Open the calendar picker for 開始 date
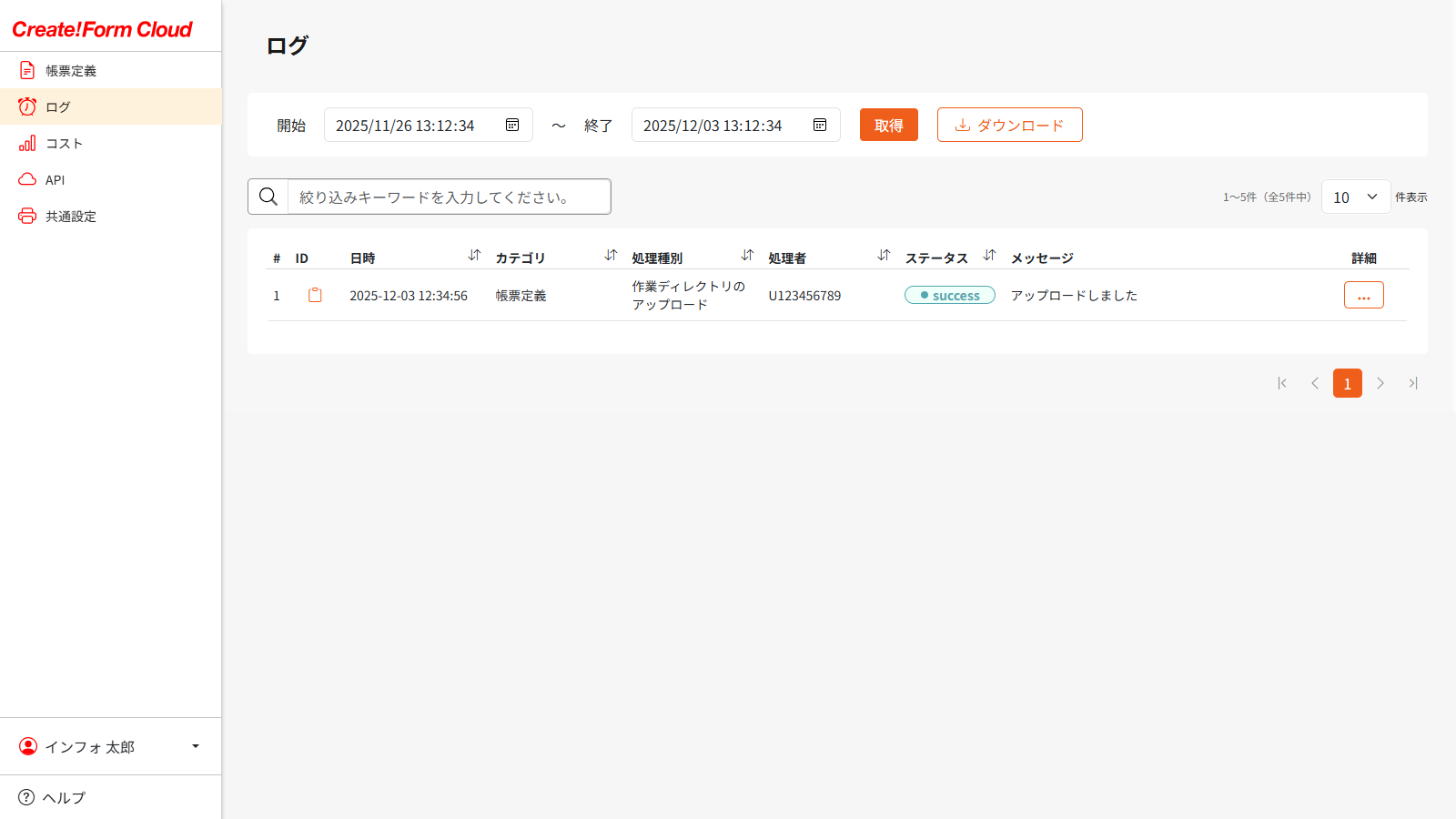This screenshot has height=819, width=1456. [514, 125]
